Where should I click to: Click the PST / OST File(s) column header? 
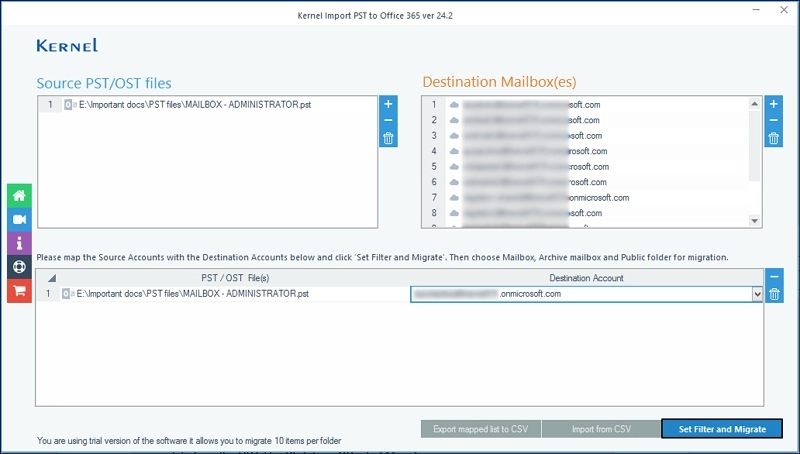[x=235, y=278]
